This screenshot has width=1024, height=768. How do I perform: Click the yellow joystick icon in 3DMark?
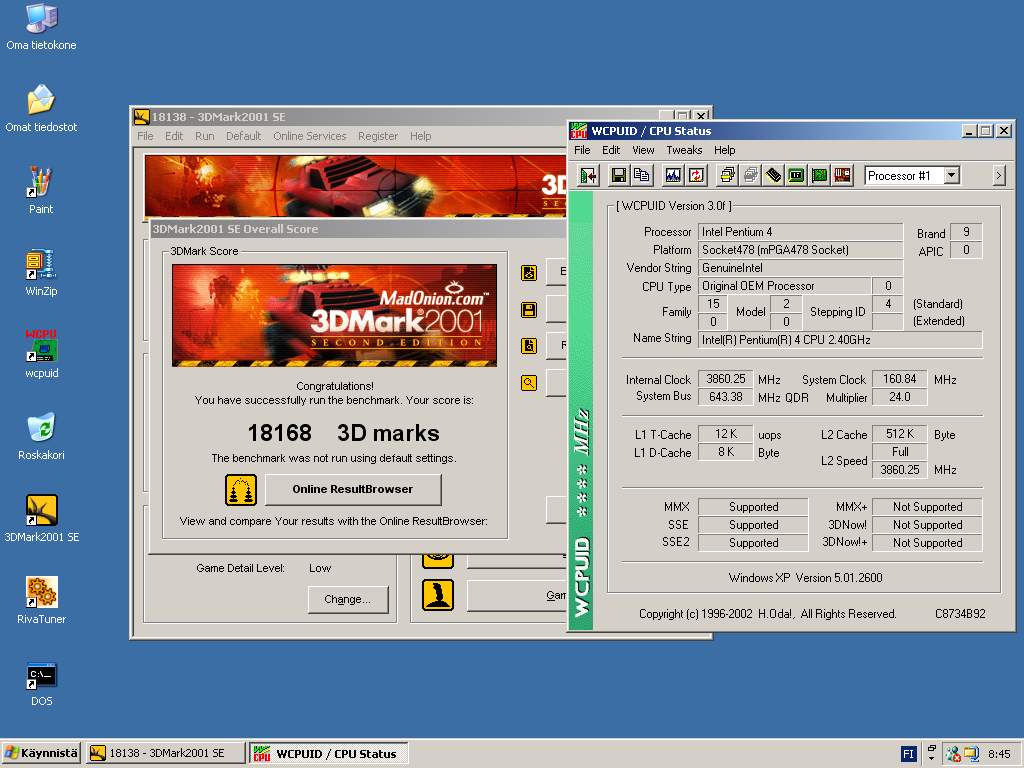(x=437, y=595)
